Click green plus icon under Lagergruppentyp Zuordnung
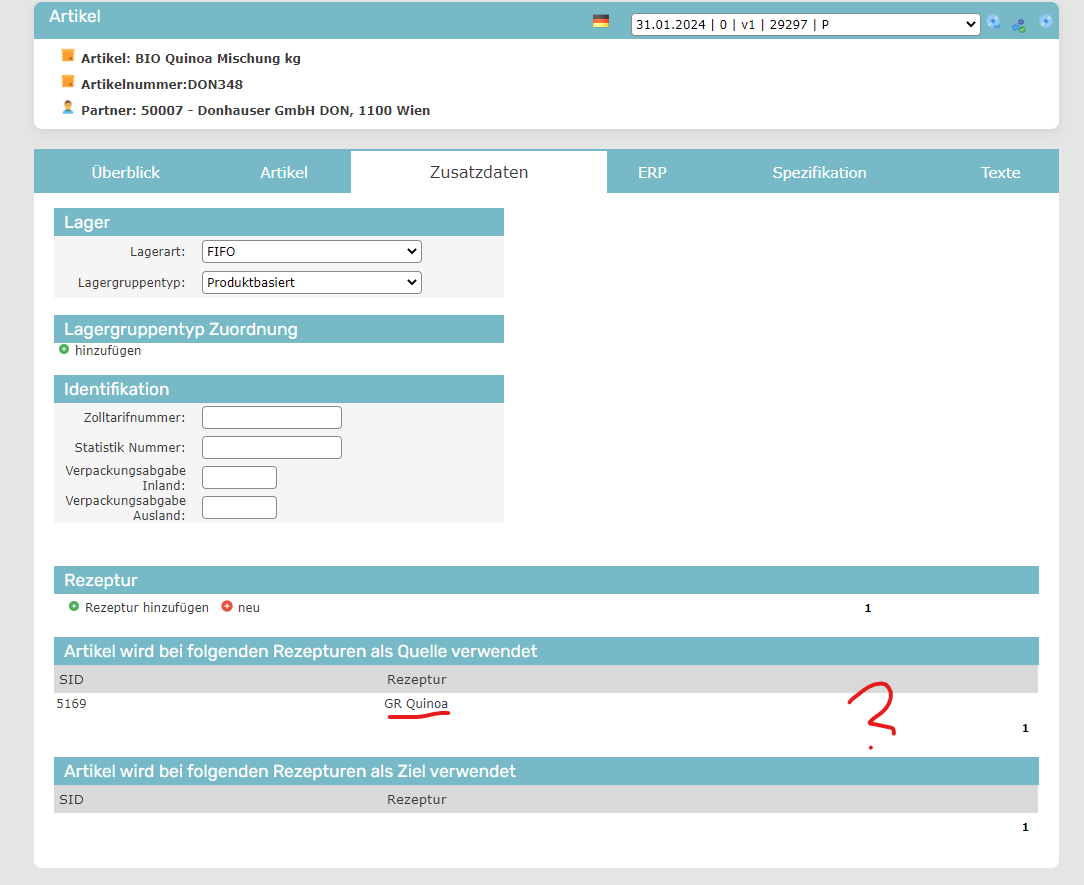The height and width of the screenshot is (885, 1084). (64, 350)
